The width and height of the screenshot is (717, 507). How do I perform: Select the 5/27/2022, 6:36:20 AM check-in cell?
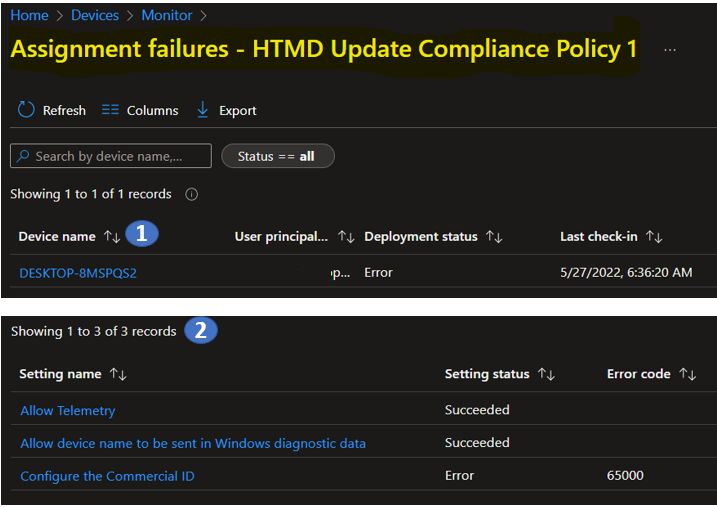point(626,272)
